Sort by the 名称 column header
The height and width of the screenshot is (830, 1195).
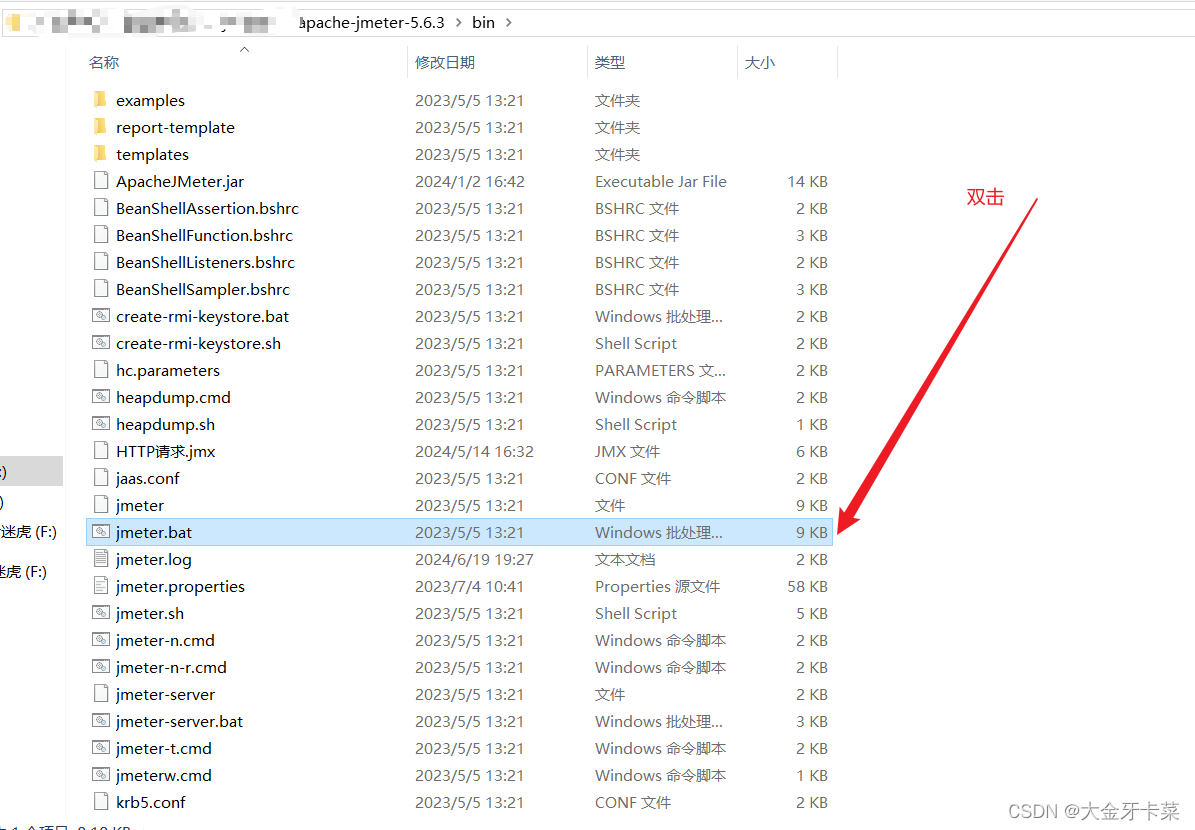point(104,62)
